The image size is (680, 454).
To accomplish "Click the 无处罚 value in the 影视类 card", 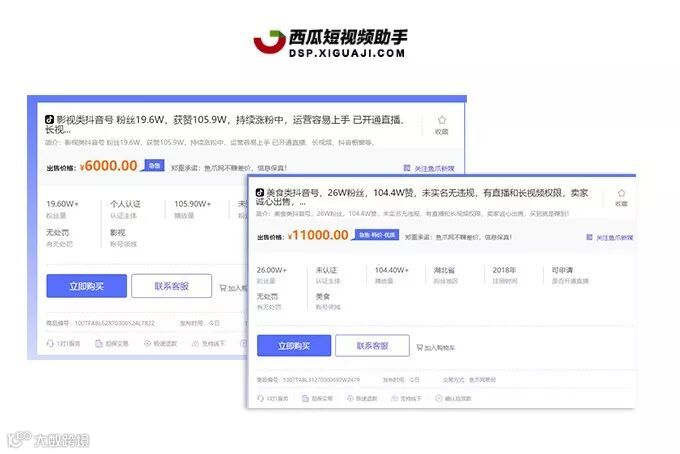I will tap(58, 232).
